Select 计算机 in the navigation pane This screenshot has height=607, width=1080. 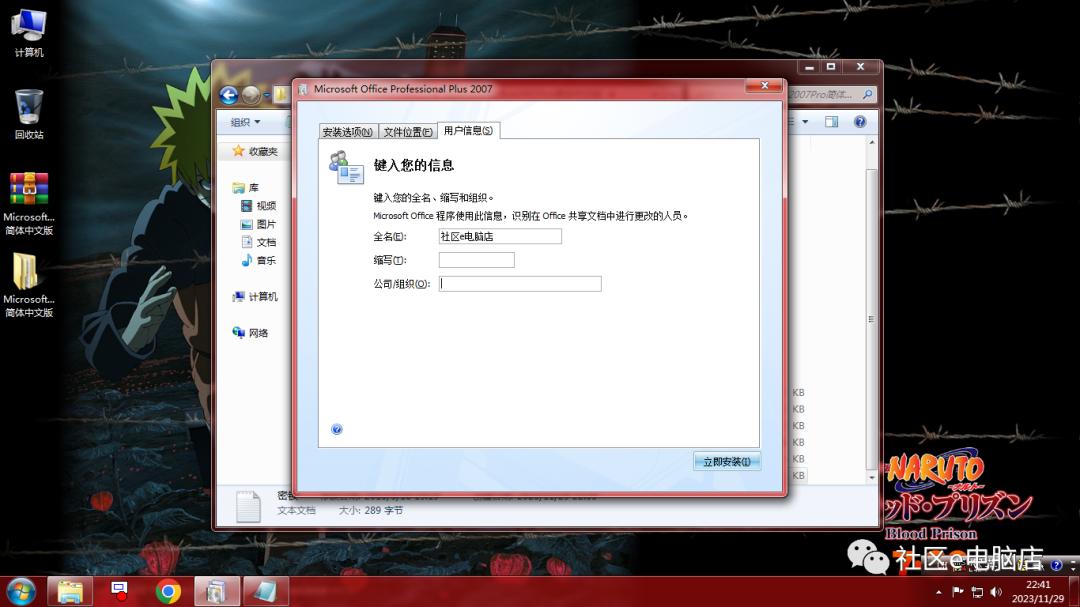pos(256,296)
